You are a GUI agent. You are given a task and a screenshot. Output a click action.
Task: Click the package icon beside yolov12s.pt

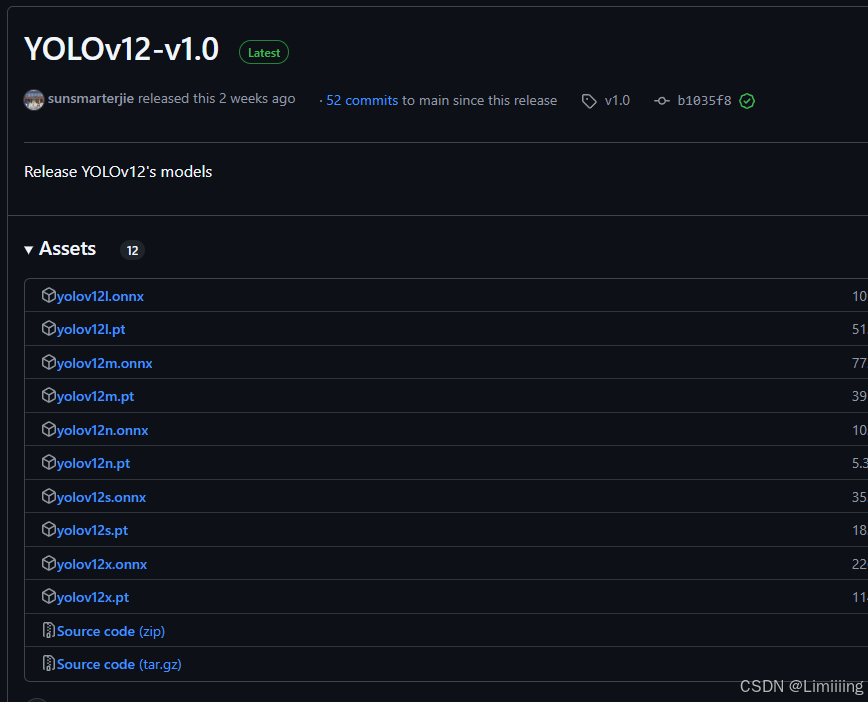click(x=49, y=529)
